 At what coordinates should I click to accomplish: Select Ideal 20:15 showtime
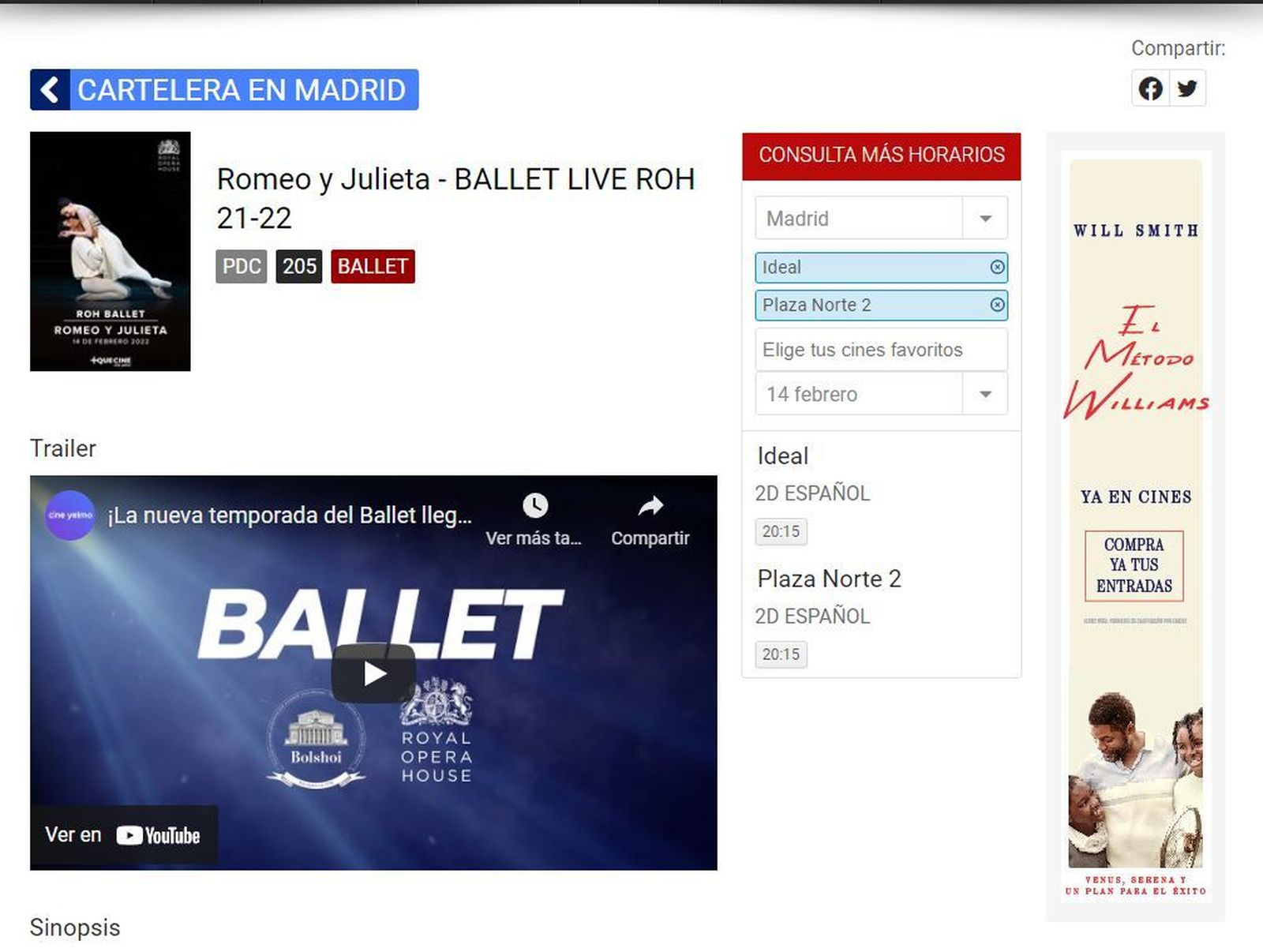click(781, 531)
